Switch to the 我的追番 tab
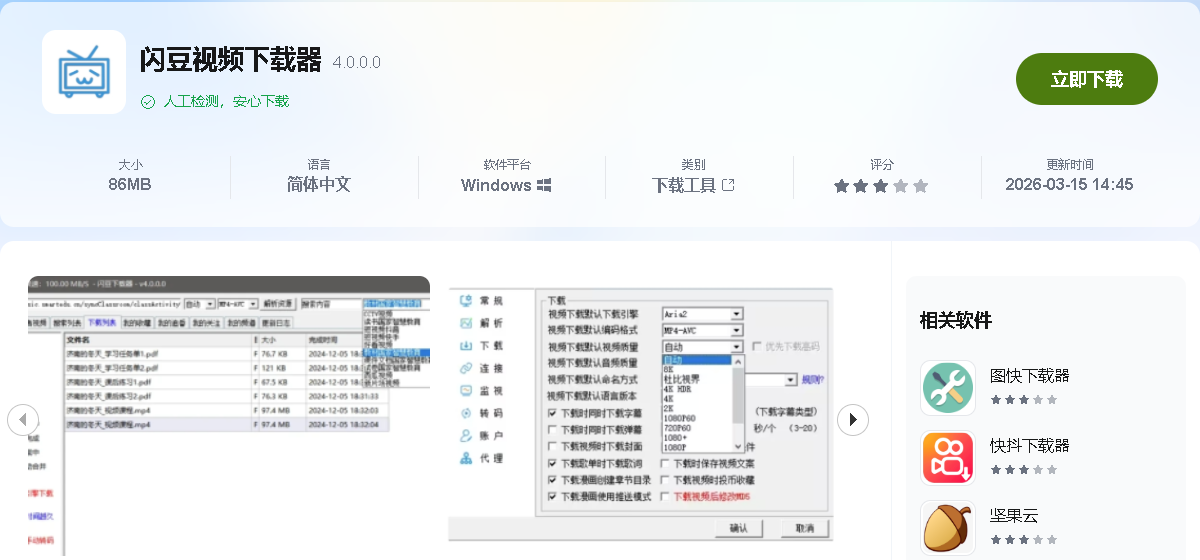 [171, 323]
